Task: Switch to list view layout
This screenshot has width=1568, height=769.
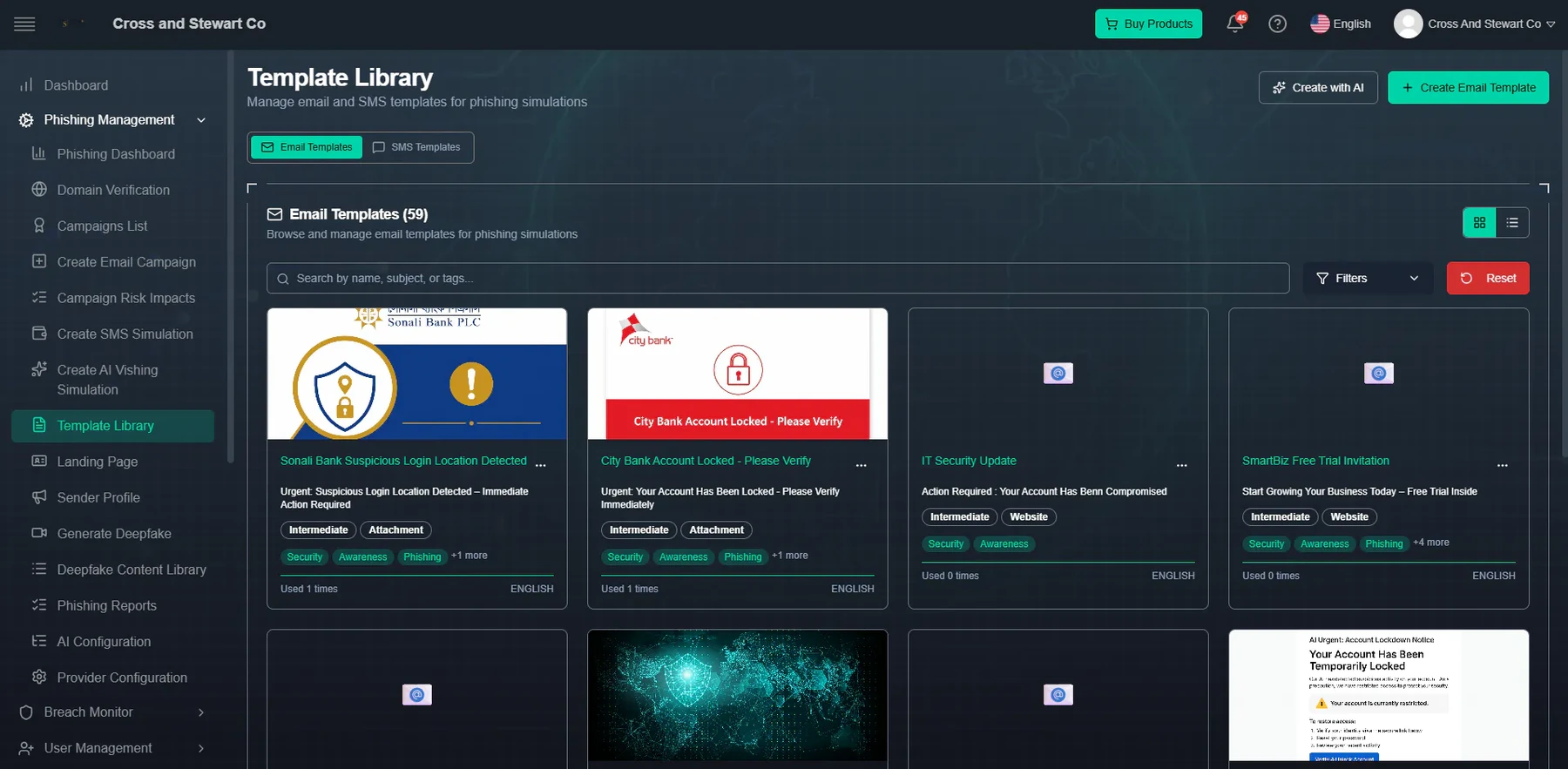Action: pyautogui.click(x=1512, y=223)
